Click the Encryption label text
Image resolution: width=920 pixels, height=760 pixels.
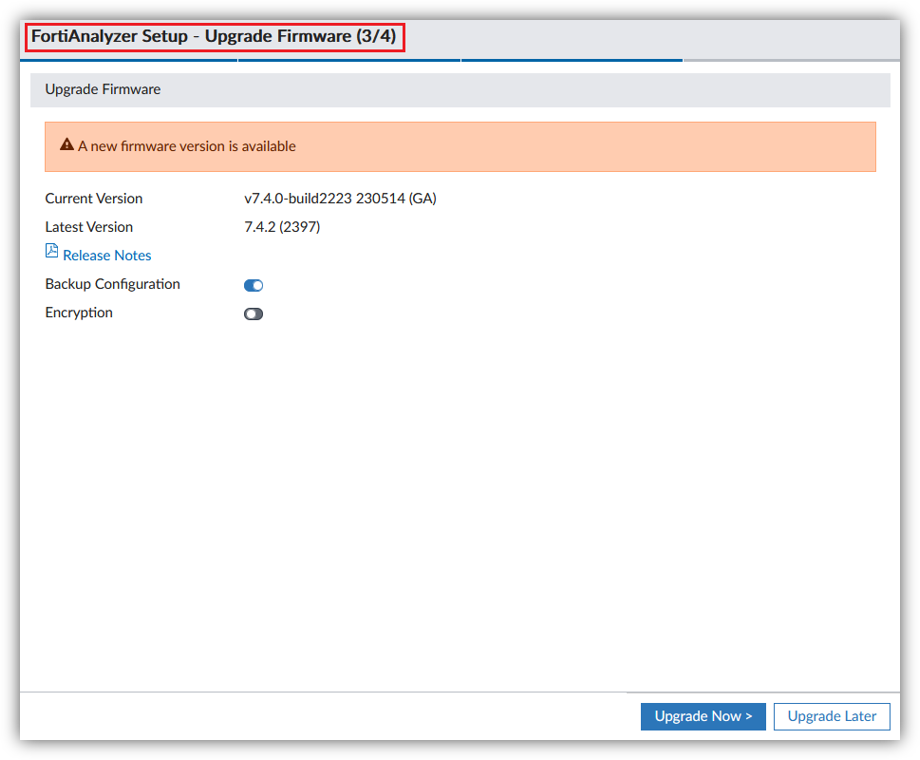tap(79, 313)
